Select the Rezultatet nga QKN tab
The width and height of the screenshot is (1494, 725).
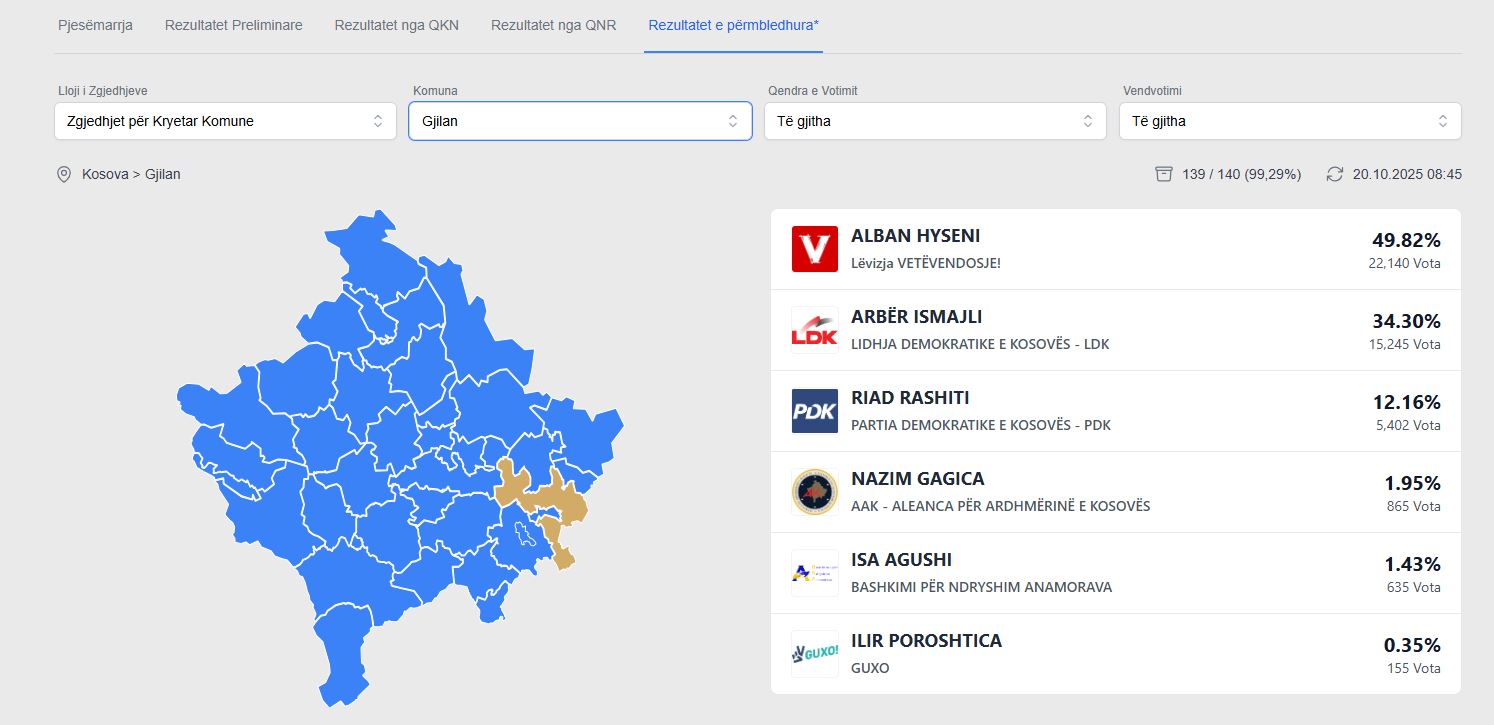(396, 25)
